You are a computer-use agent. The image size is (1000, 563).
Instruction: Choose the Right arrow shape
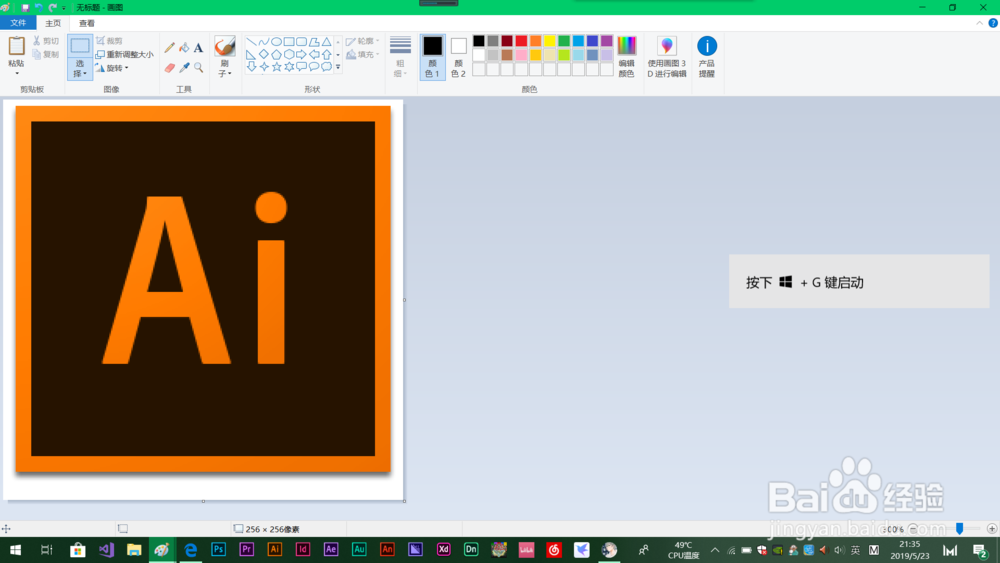click(302, 54)
